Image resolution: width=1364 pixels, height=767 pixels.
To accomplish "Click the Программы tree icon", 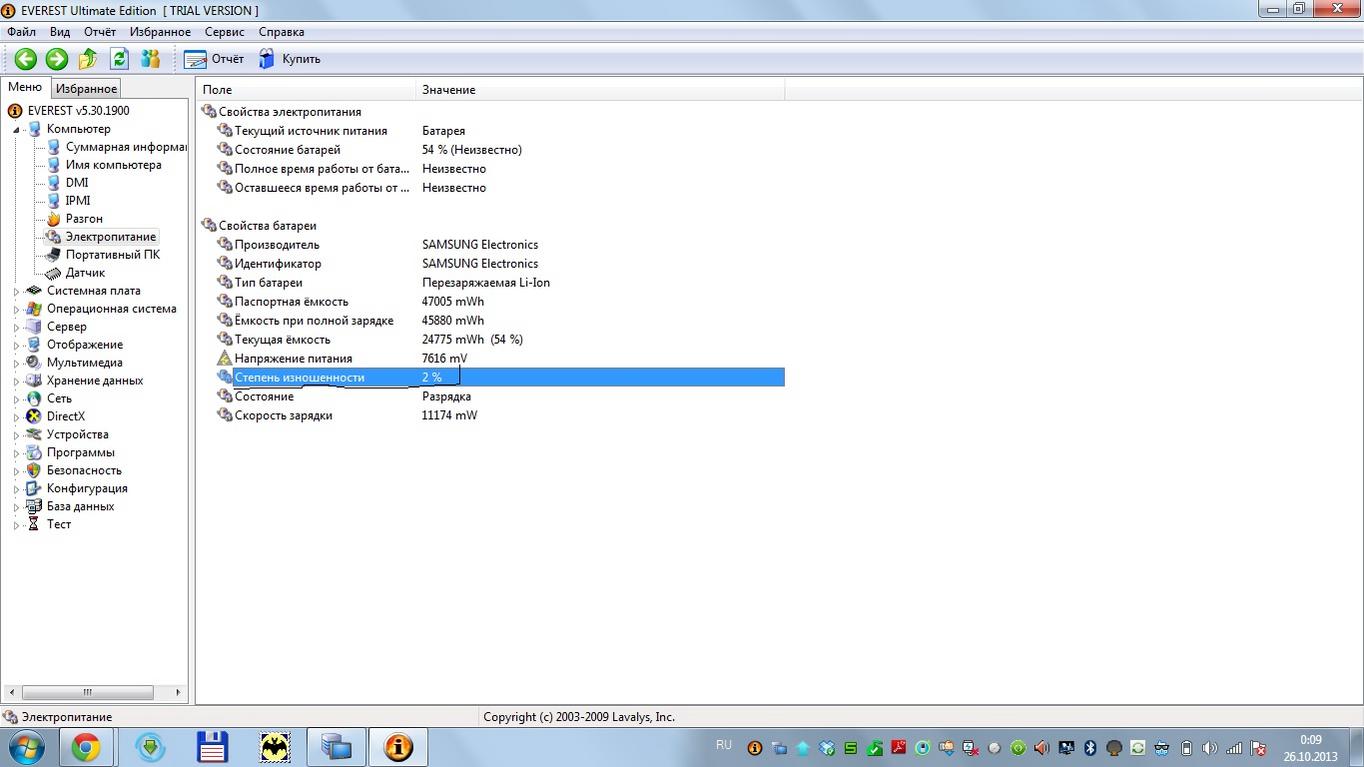I will coord(34,453).
